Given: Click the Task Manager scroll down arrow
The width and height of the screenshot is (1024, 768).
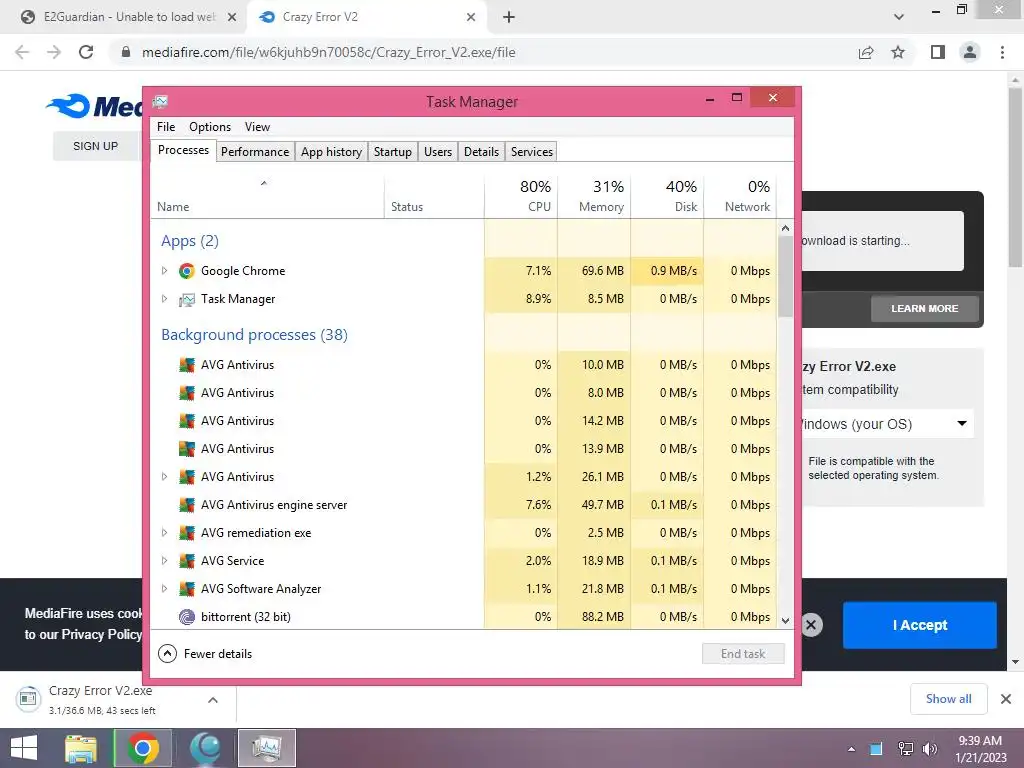Looking at the screenshot, I should (x=786, y=620).
